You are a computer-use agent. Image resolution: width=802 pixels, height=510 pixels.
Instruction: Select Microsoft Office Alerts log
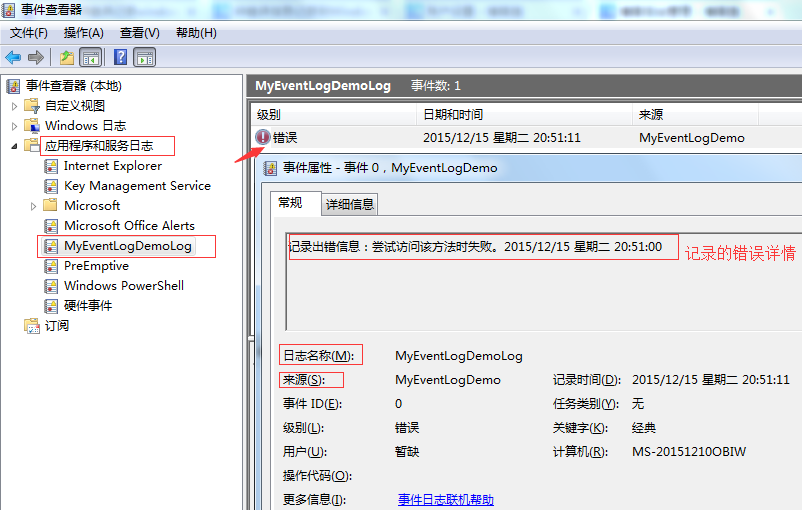click(x=129, y=226)
